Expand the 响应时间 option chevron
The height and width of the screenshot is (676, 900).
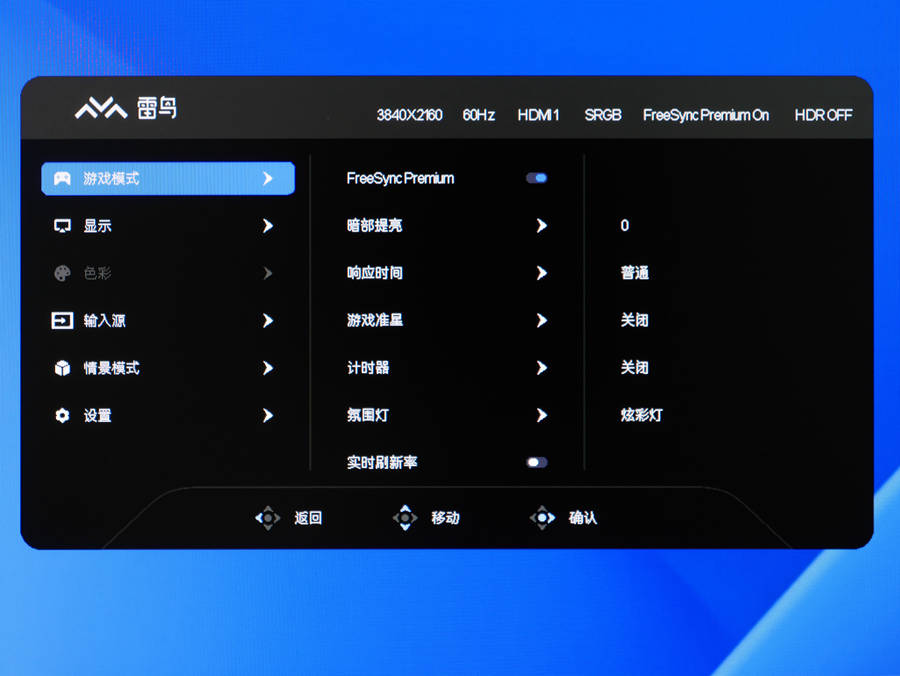541,273
